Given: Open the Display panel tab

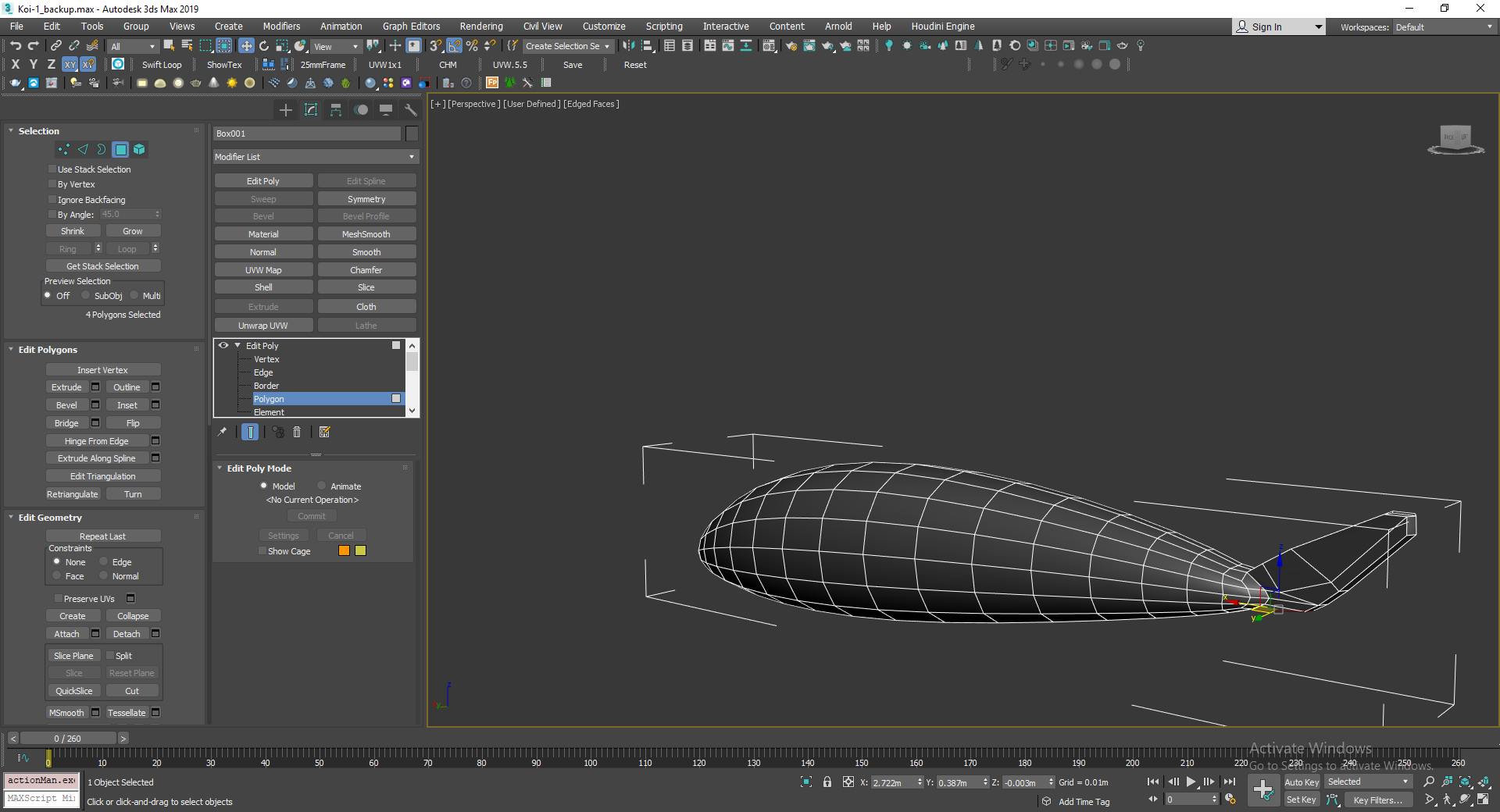Looking at the screenshot, I should point(386,110).
